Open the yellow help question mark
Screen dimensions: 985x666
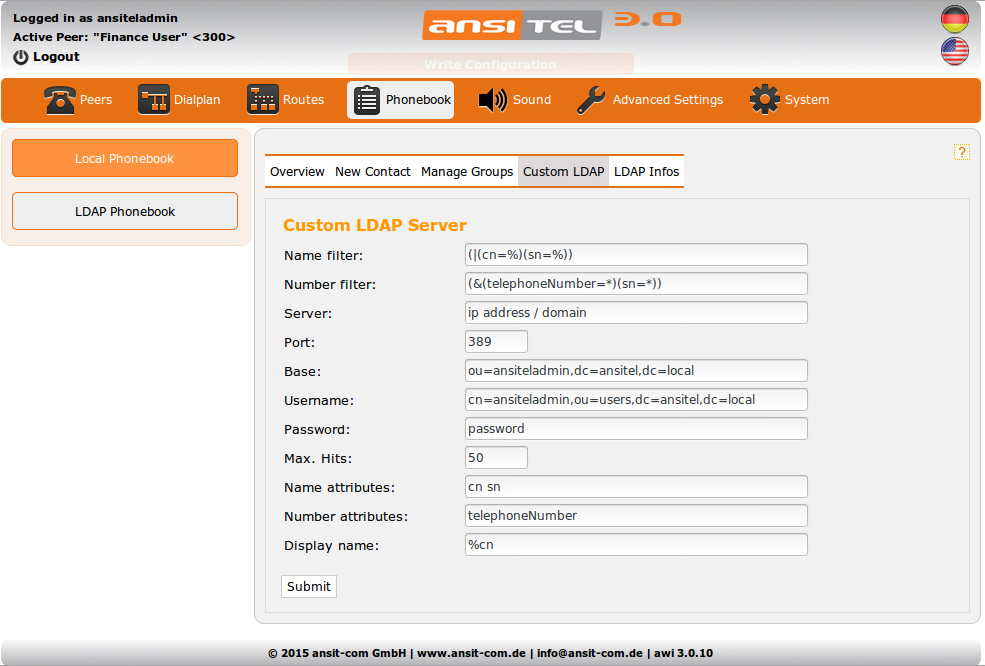(x=961, y=152)
